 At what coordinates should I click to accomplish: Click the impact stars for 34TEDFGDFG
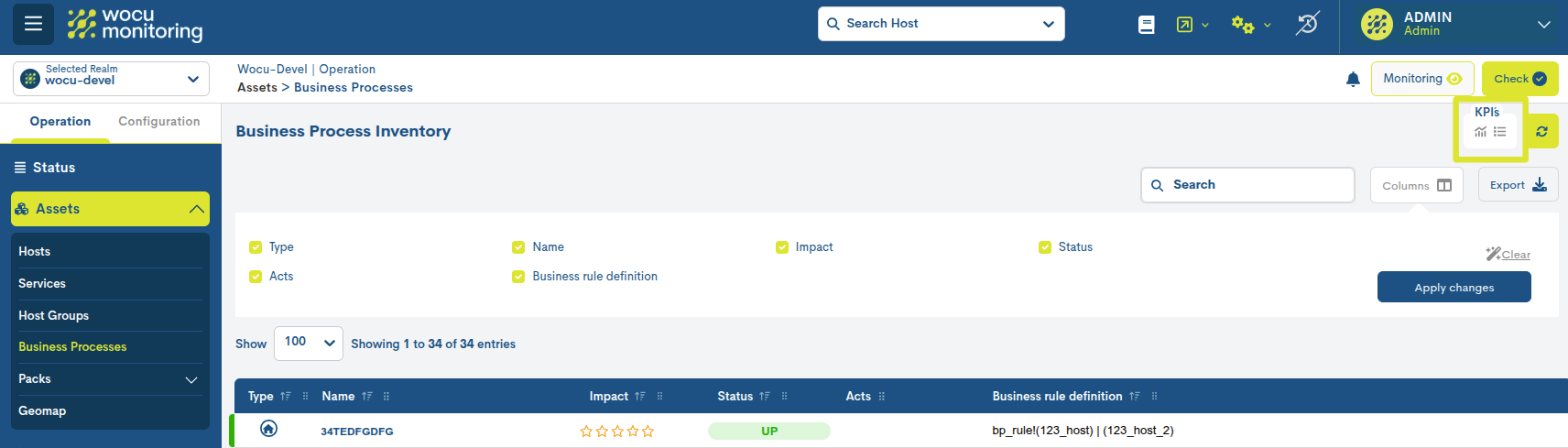pyautogui.click(x=617, y=432)
